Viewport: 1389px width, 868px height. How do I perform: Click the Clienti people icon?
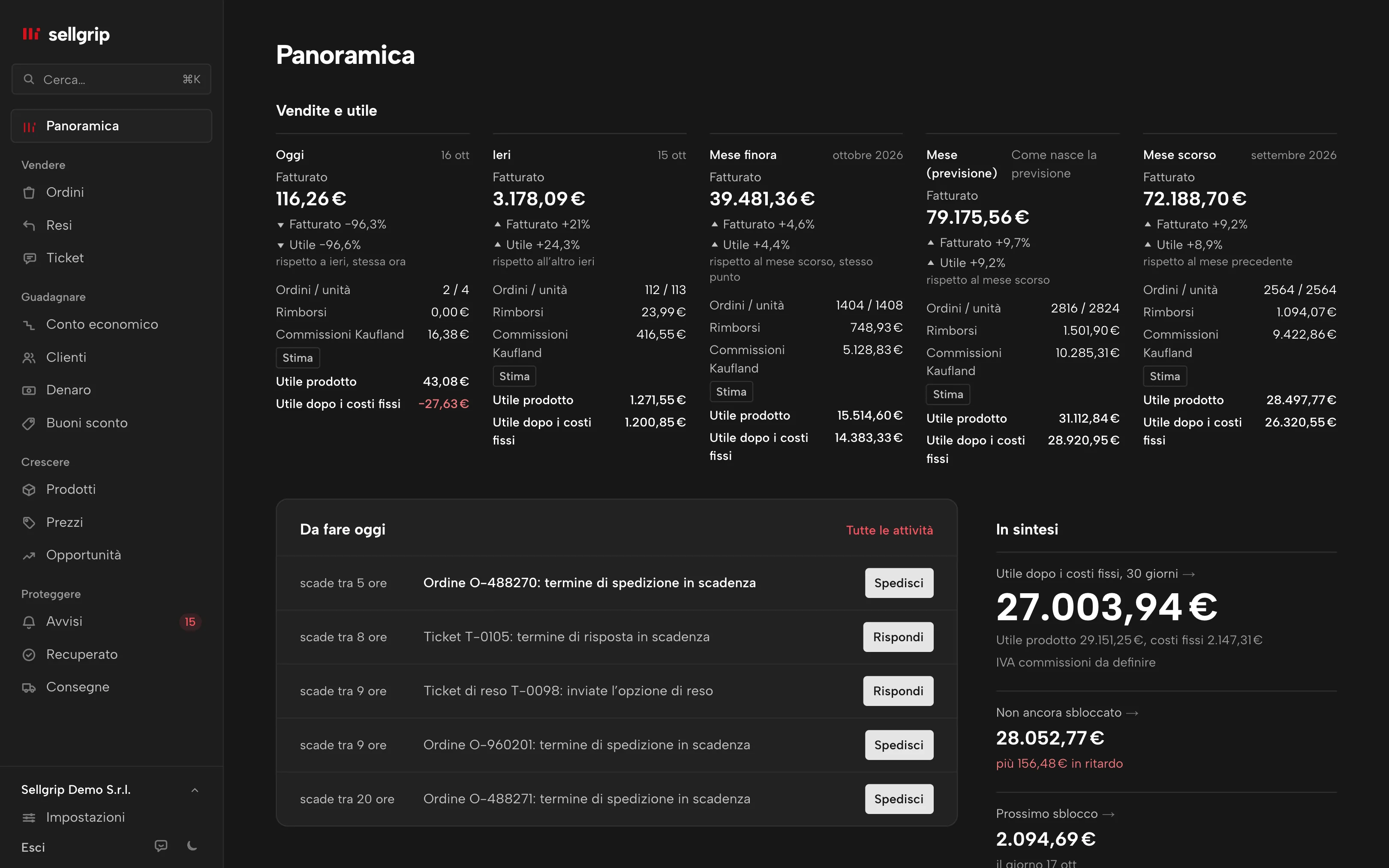point(29,357)
